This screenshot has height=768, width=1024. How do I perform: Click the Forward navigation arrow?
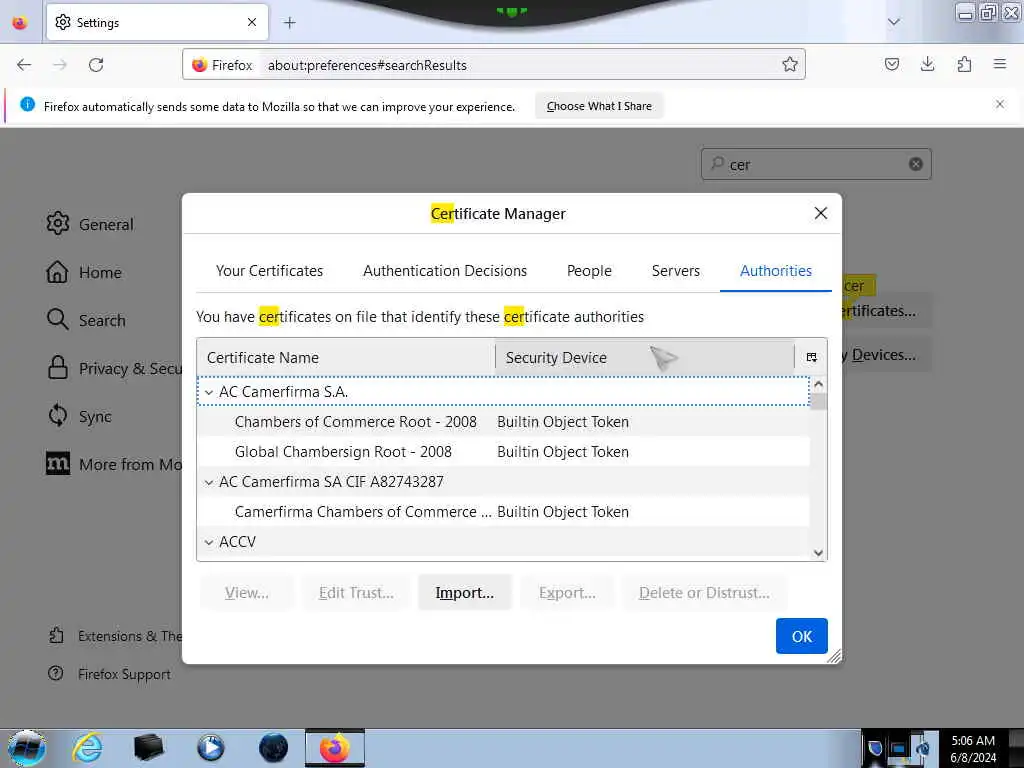[x=60, y=65]
